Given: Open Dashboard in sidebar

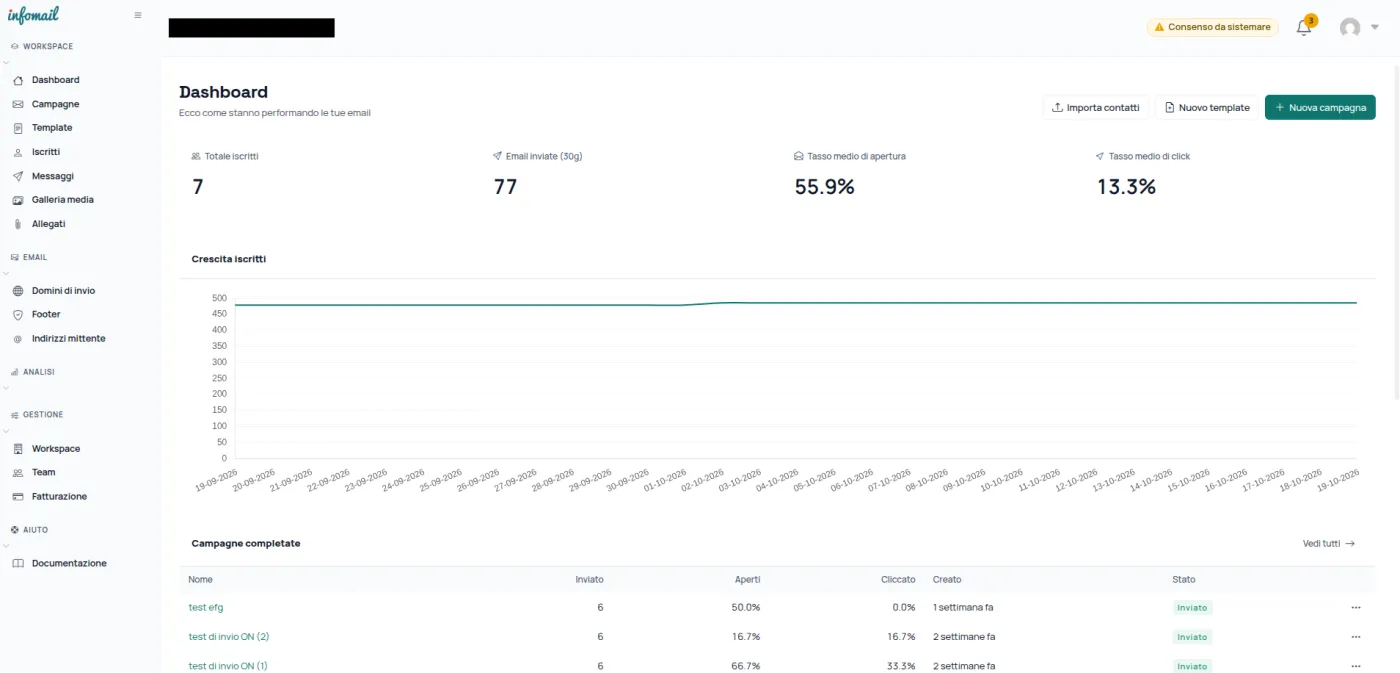Looking at the screenshot, I should click(55, 80).
